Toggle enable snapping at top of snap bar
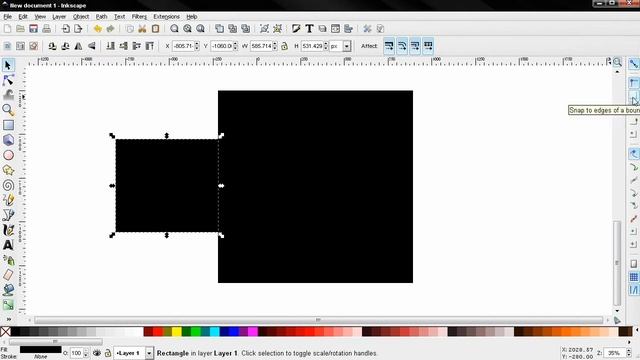Screen dimensions: 640x360 633,64
